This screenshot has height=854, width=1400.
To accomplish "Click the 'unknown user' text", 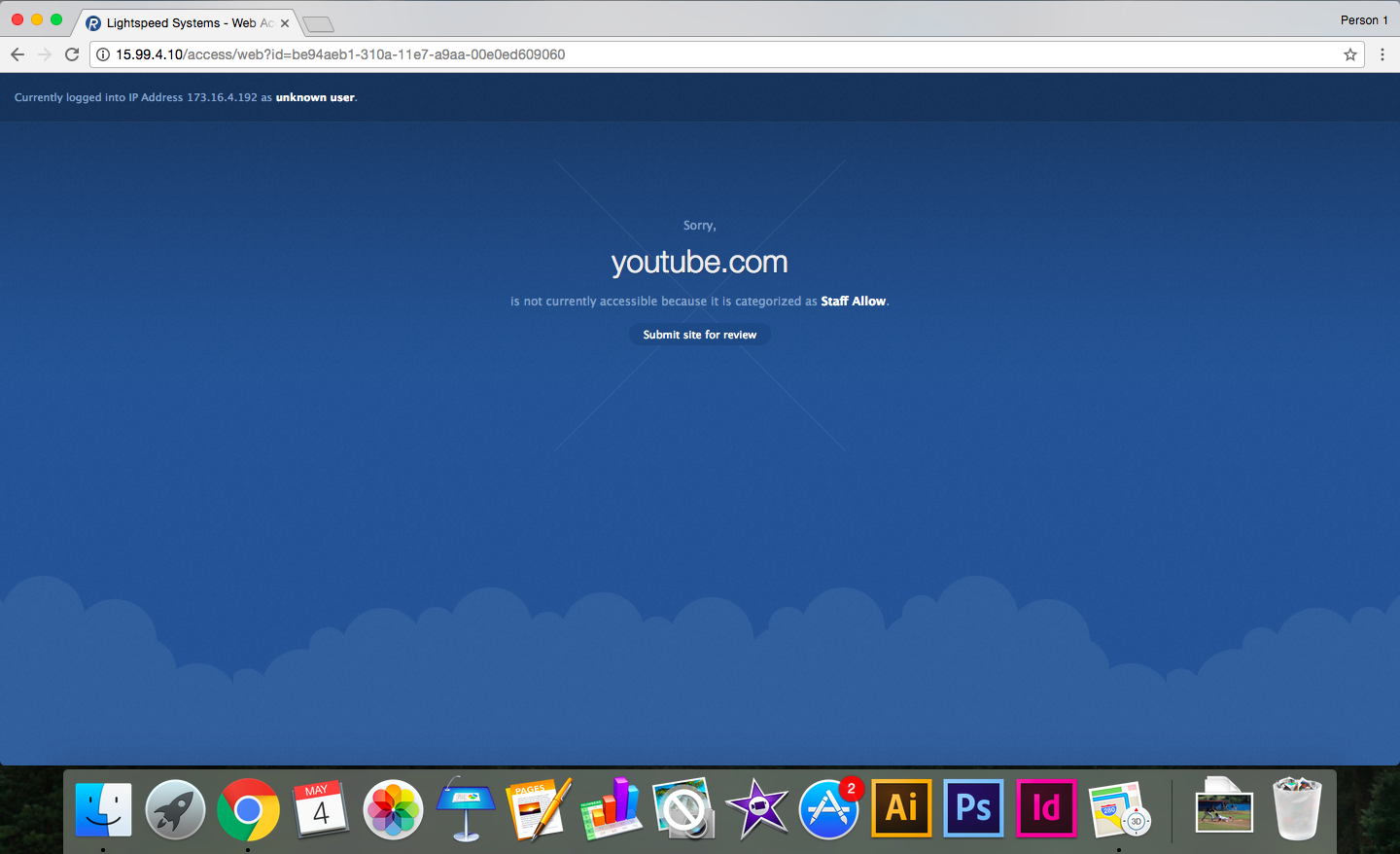I will (x=315, y=97).
